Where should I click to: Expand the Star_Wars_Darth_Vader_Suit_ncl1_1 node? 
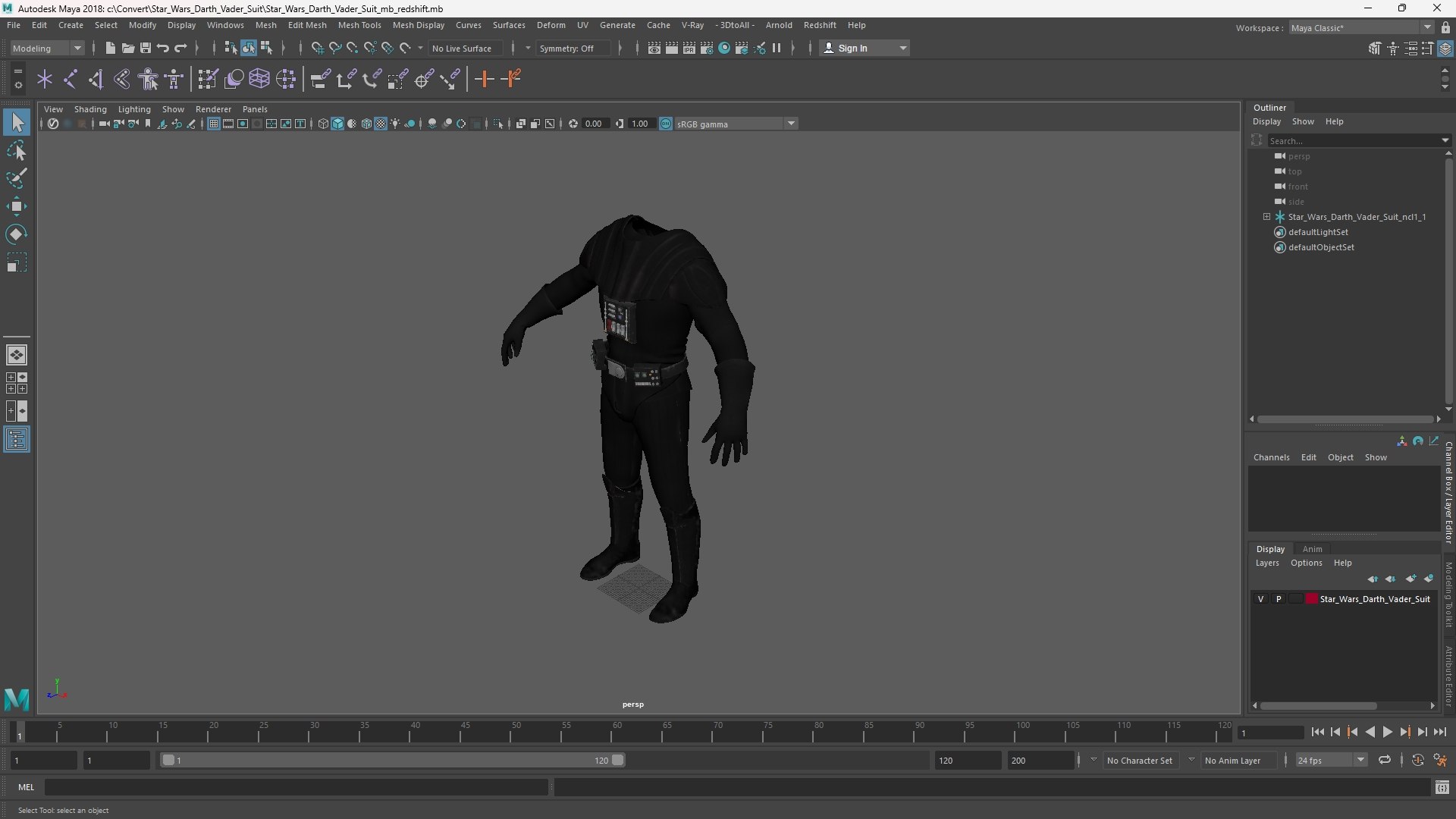click(1266, 217)
